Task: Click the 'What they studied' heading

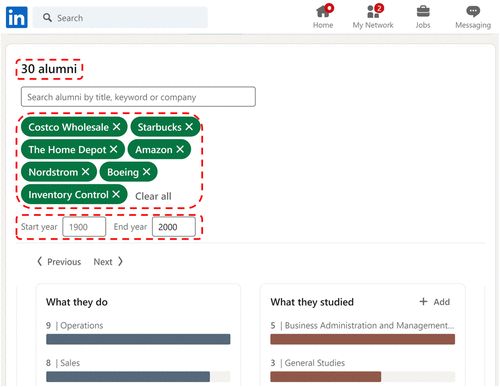Action: pos(312,302)
